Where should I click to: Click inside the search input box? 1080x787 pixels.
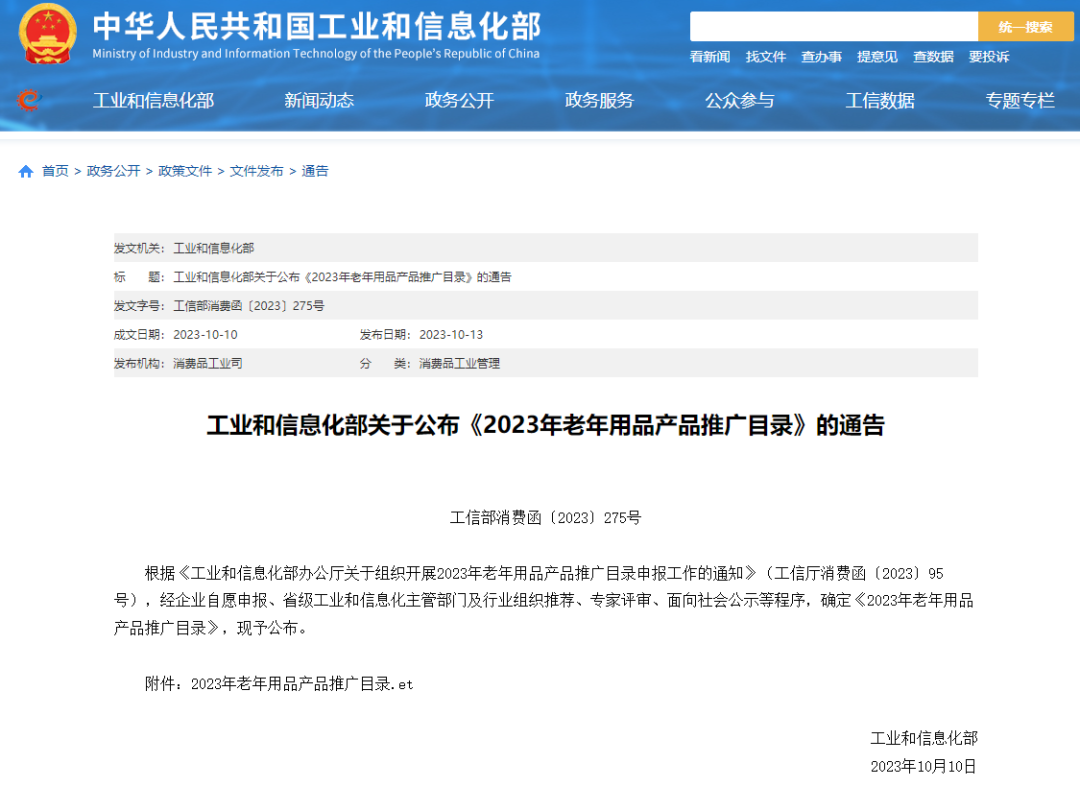point(834,25)
